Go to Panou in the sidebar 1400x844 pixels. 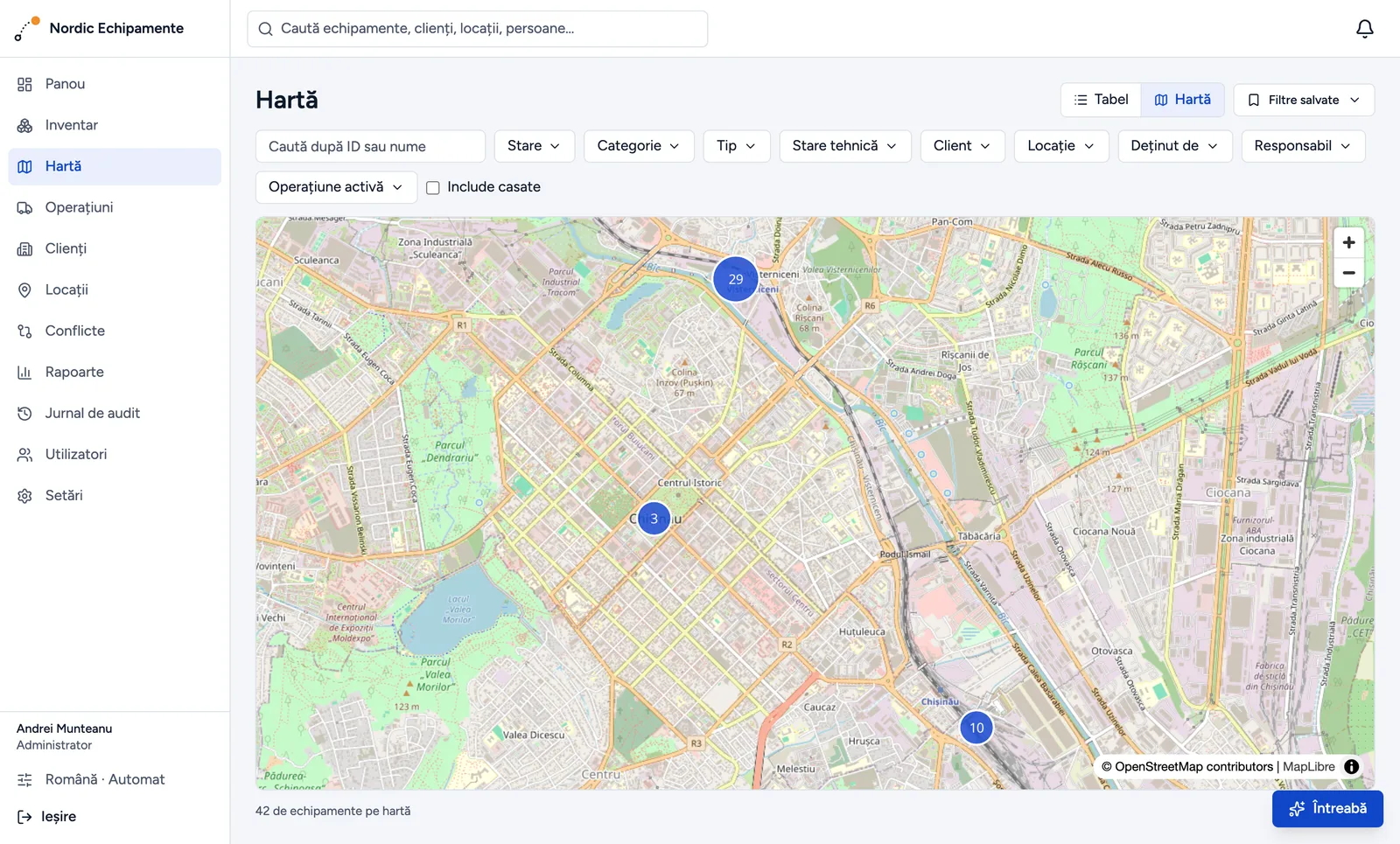tap(115, 84)
